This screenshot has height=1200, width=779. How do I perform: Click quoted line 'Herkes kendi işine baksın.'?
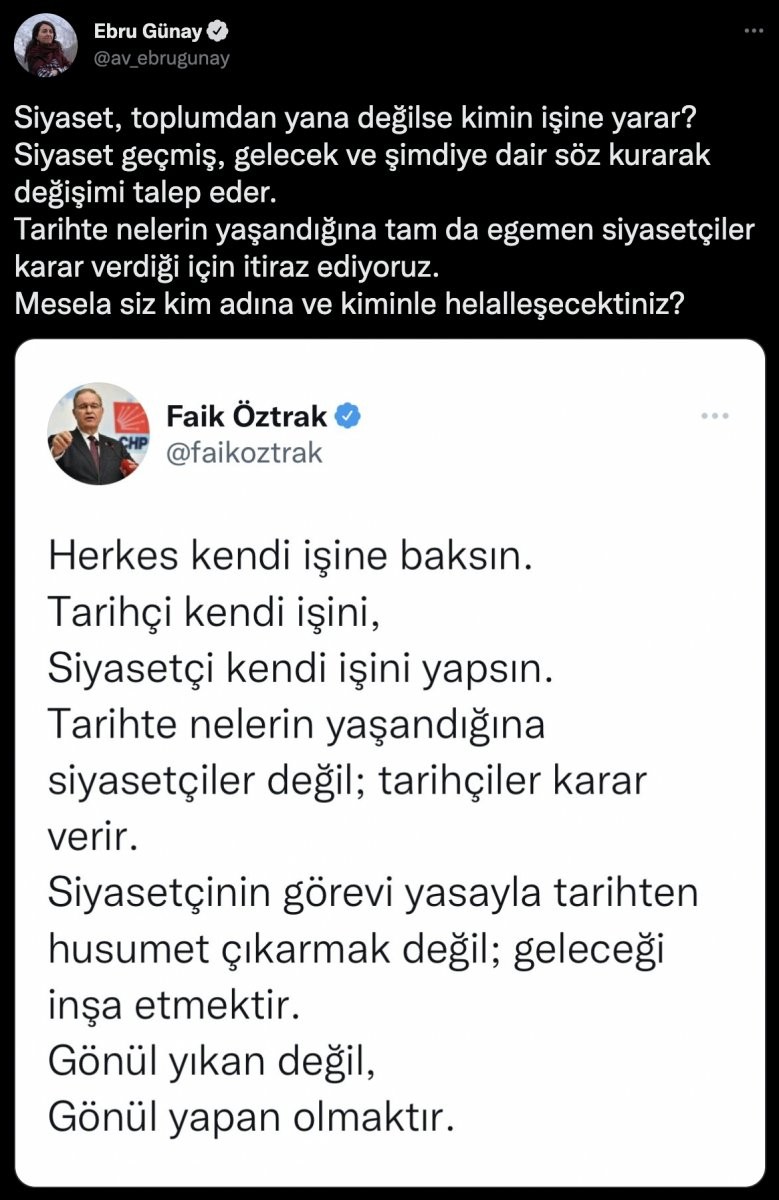285,557
